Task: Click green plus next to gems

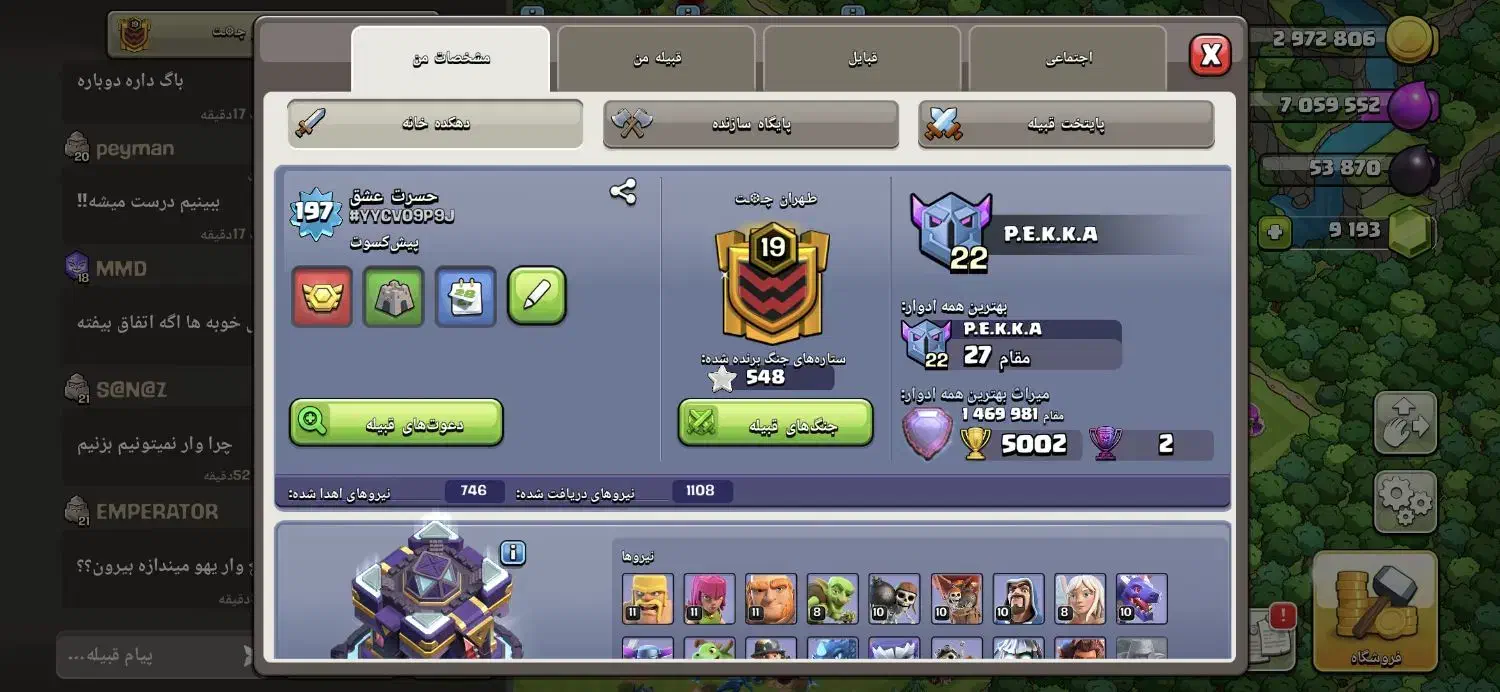Action: pyautogui.click(x=1274, y=232)
